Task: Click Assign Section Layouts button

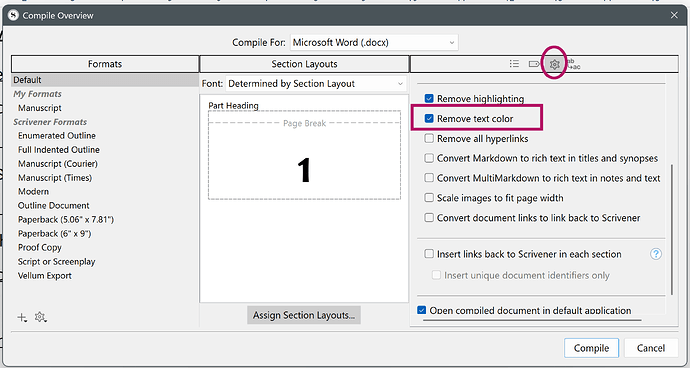Action: [x=304, y=315]
